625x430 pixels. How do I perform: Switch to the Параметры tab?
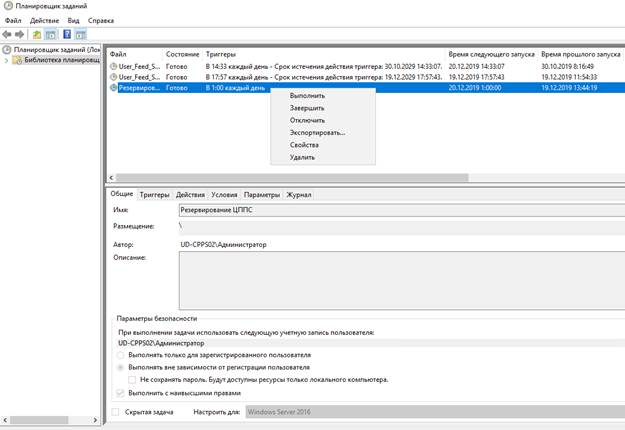262,195
